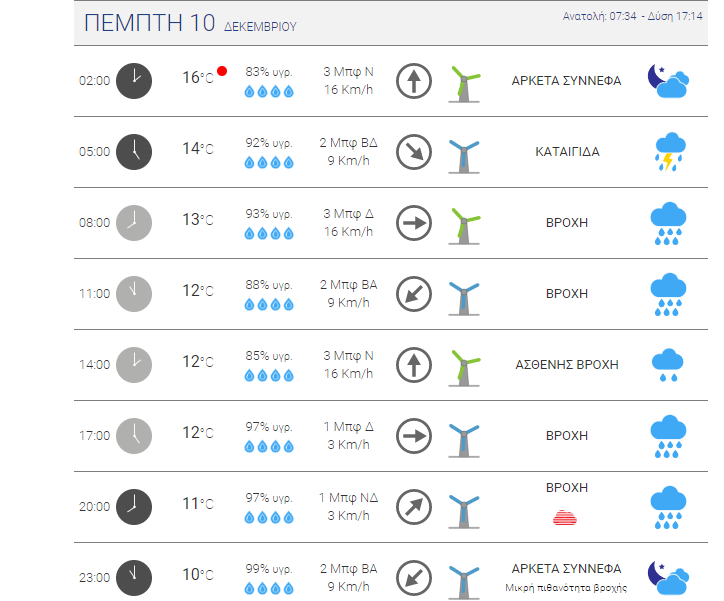Viewport: 724px width, 601px height.
Task: Click the humidity droplets at 17:00
Action: pyautogui.click(x=269, y=446)
